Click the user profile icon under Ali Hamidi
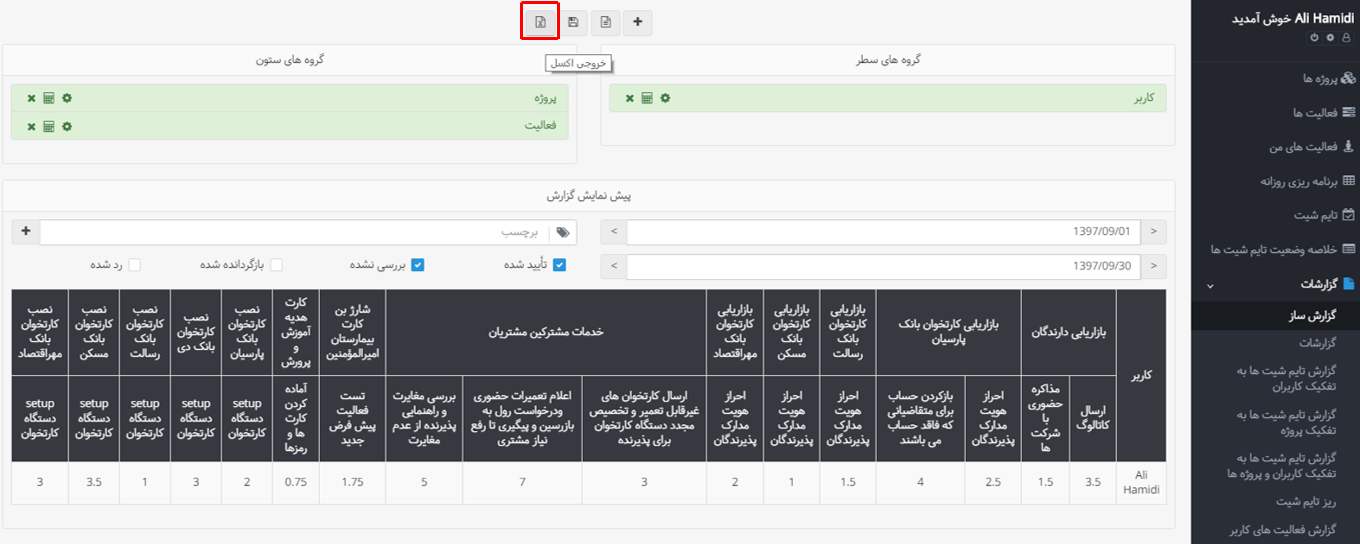The image size is (1360, 544). click(x=1344, y=37)
